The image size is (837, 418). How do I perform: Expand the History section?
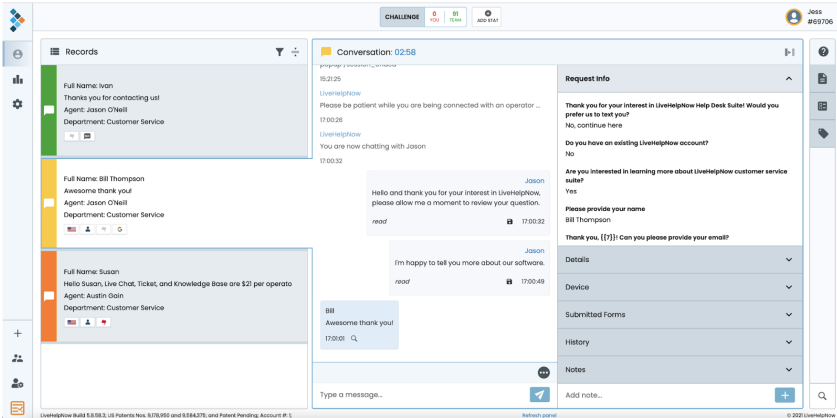[x=788, y=342]
